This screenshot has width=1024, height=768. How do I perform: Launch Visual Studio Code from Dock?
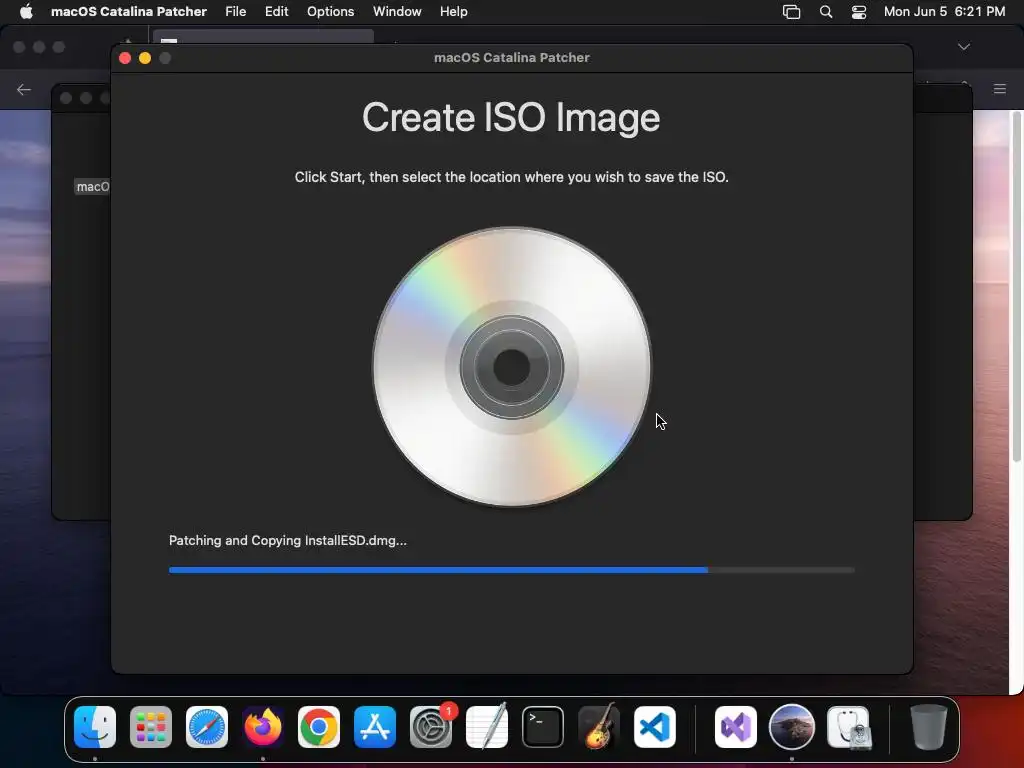pos(654,727)
